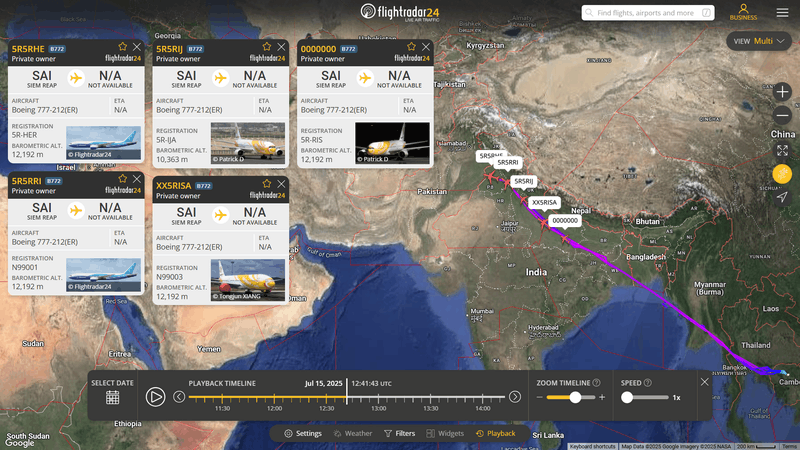Favorite the 5R5RRI flight card star

pyautogui.click(x=122, y=179)
